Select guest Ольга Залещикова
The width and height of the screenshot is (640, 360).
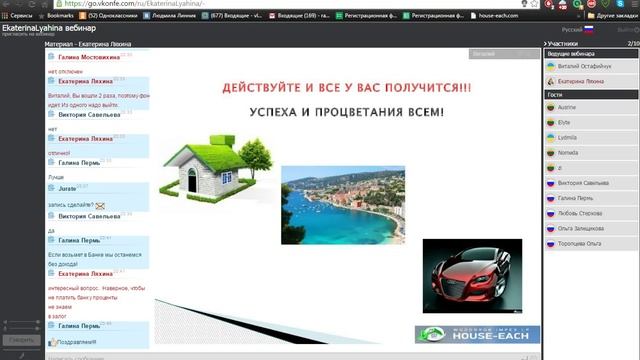click(591, 228)
